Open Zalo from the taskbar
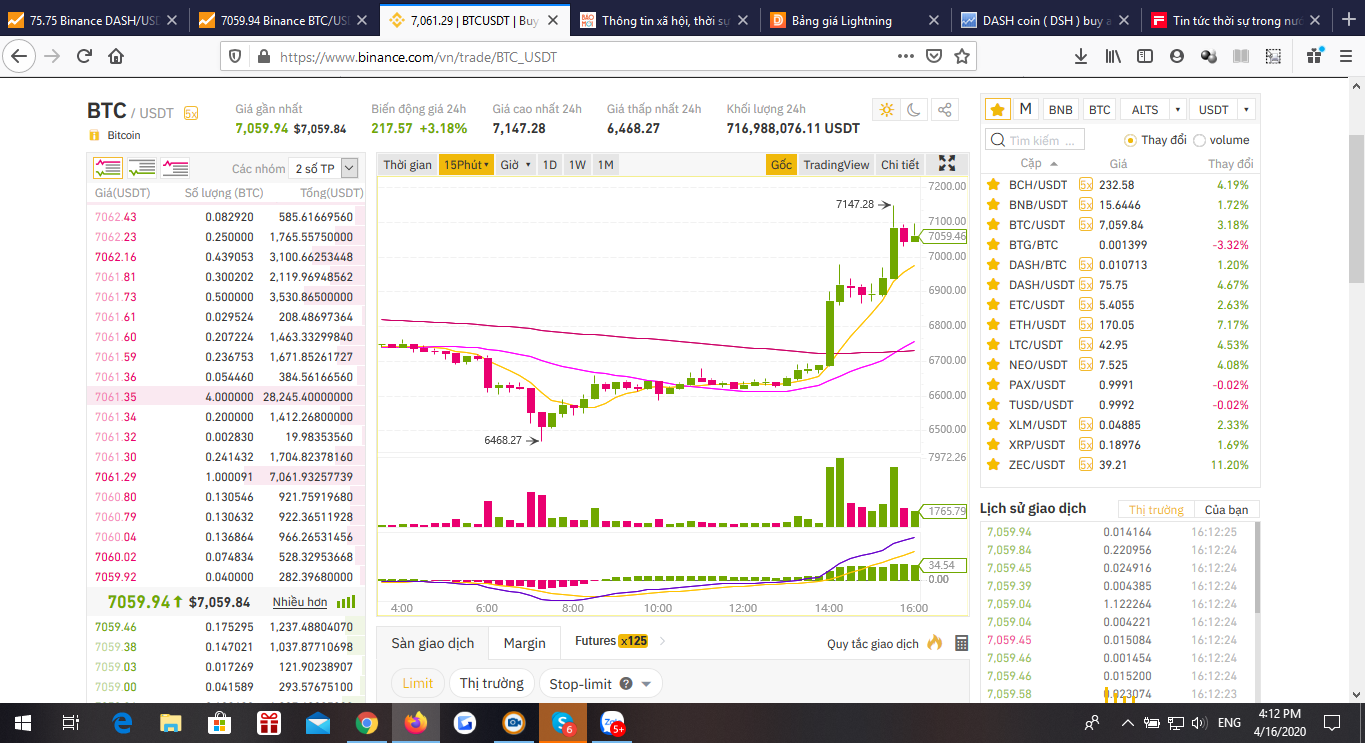The width and height of the screenshot is (1365, 743). tap(611, 723)
